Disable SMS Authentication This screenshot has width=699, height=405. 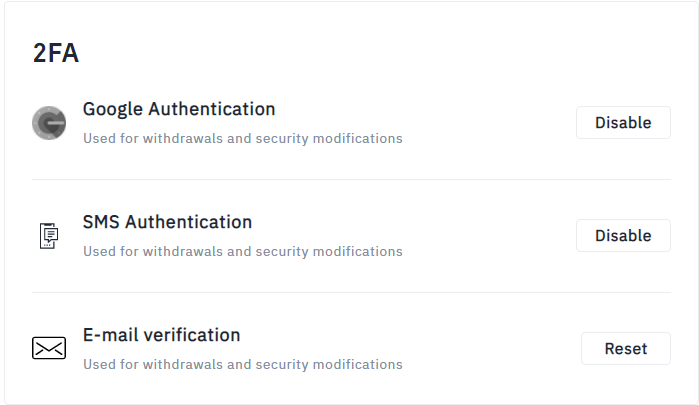[623, 236]
